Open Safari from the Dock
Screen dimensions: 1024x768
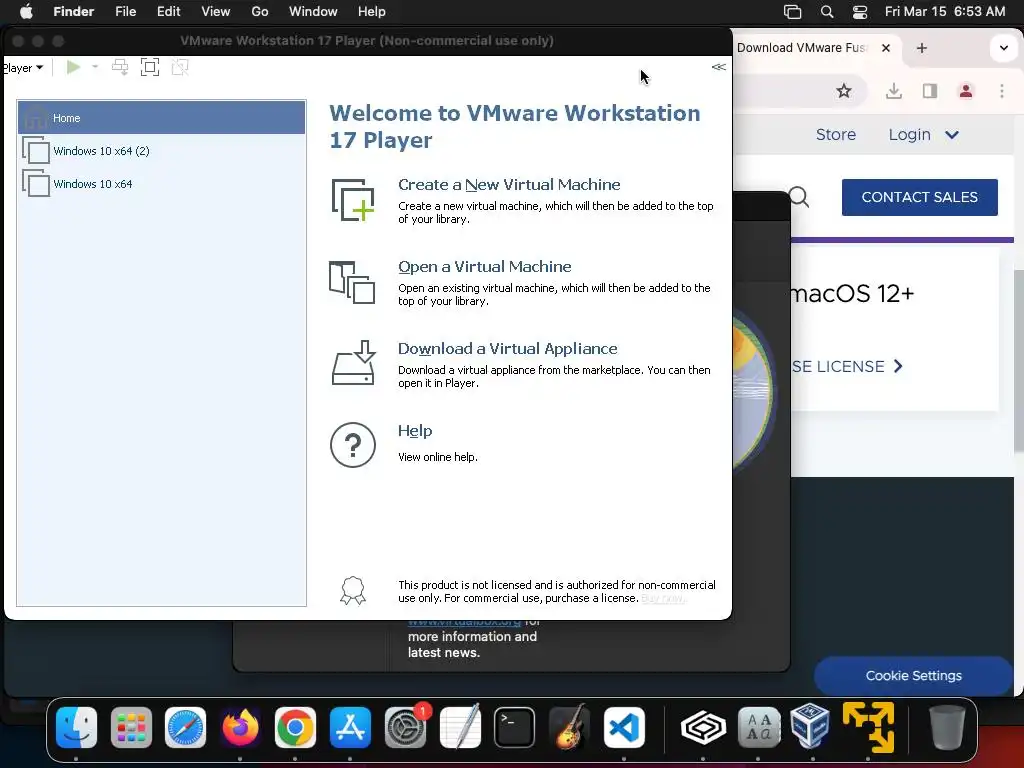pos(185,728)
